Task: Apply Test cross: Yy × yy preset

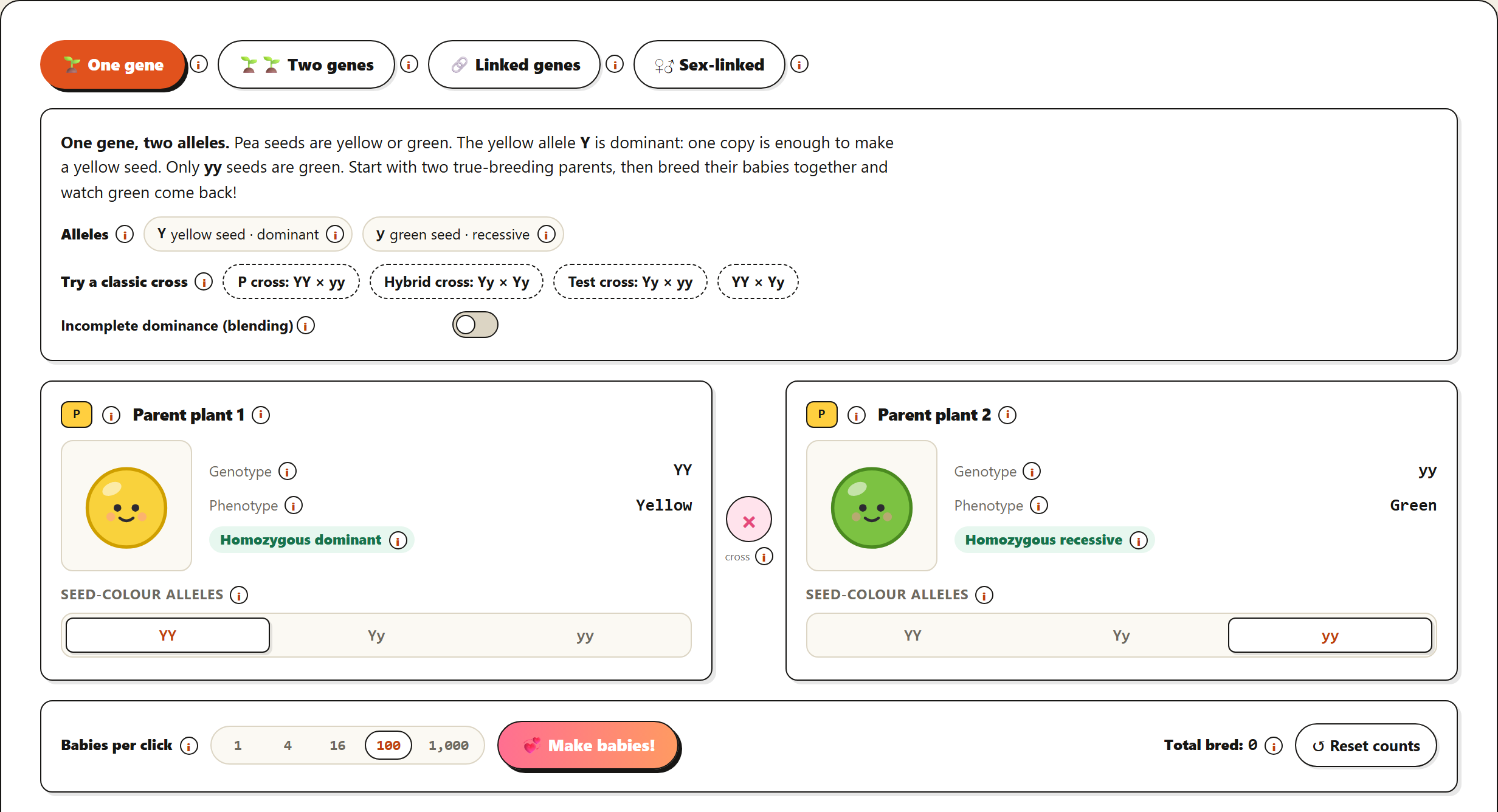Action: point(630,282)
